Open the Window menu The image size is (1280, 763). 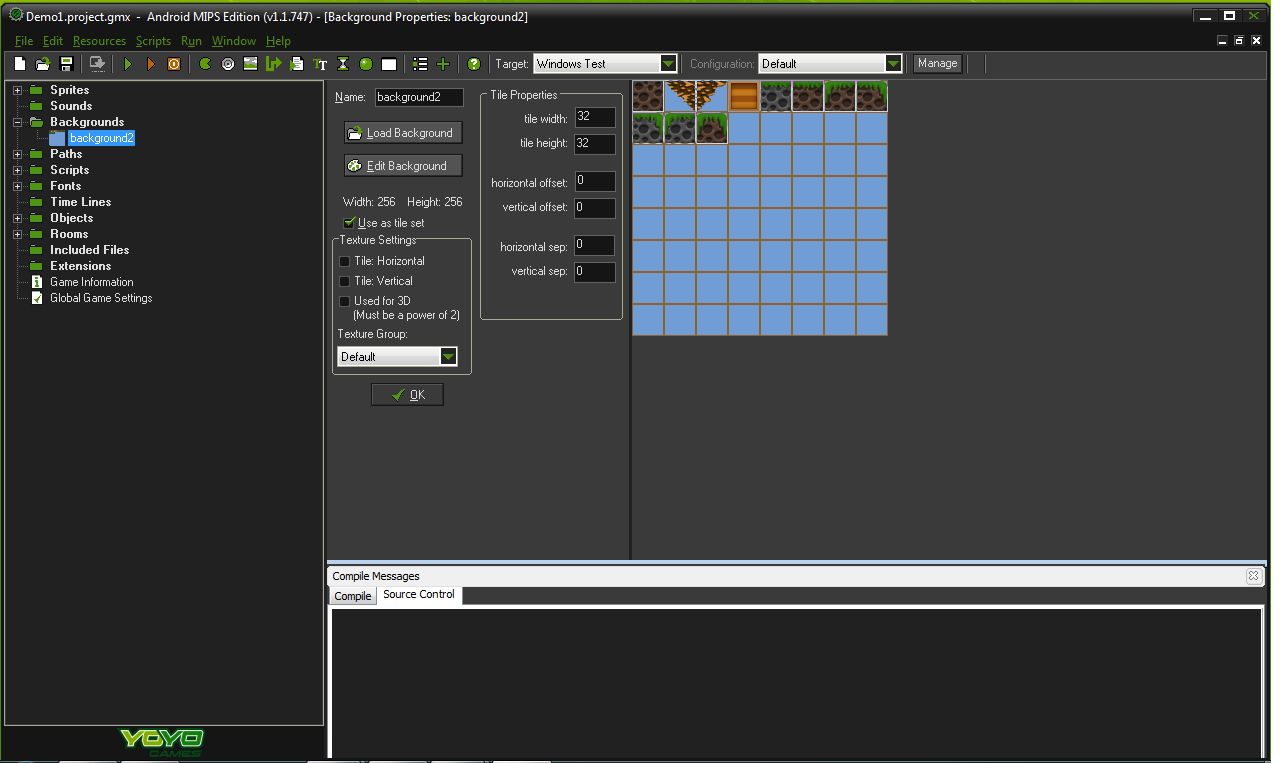tap(234, 41)
